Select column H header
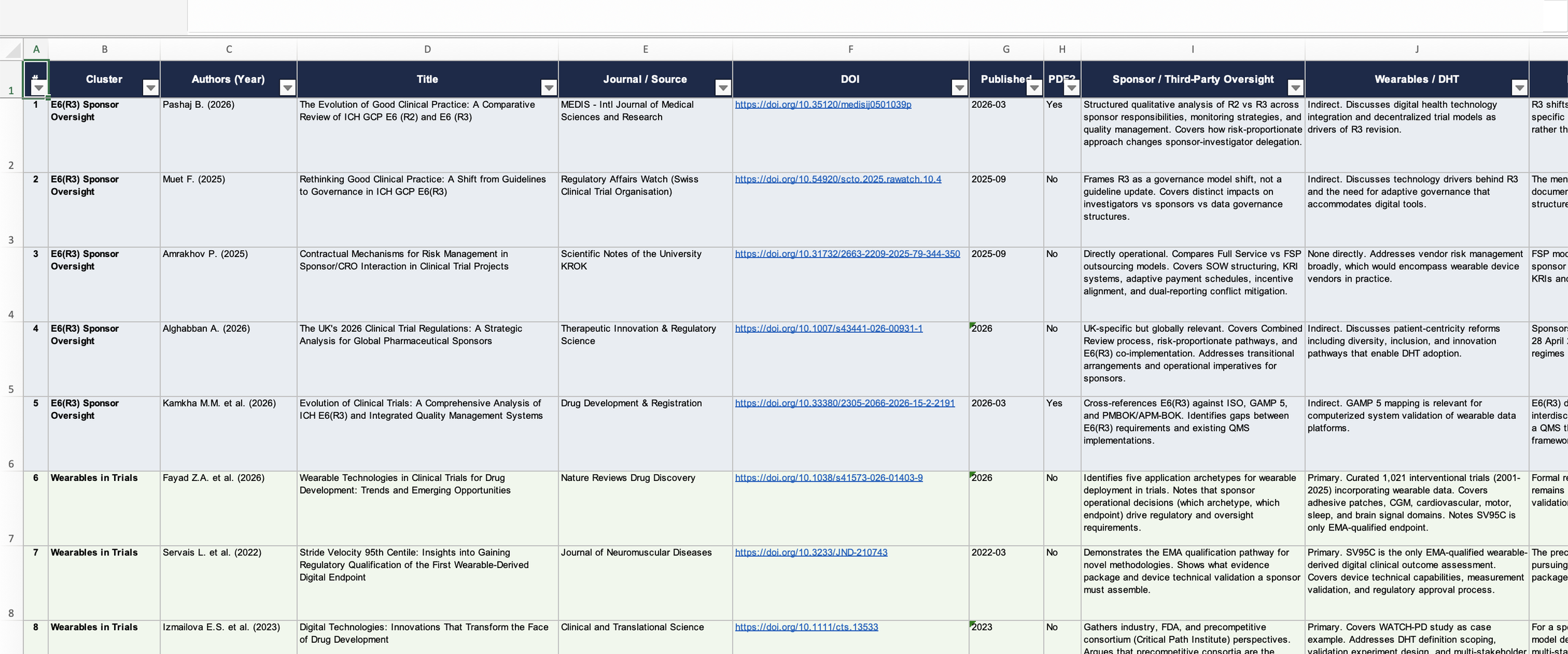 1062,50
